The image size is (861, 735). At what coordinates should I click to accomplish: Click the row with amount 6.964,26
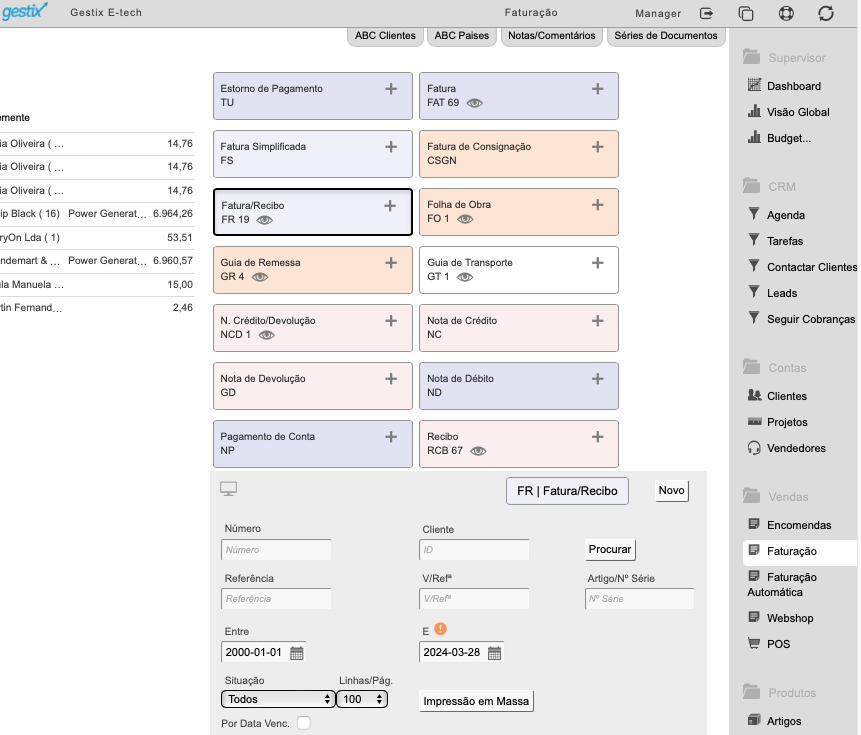[x=97, y=214]
